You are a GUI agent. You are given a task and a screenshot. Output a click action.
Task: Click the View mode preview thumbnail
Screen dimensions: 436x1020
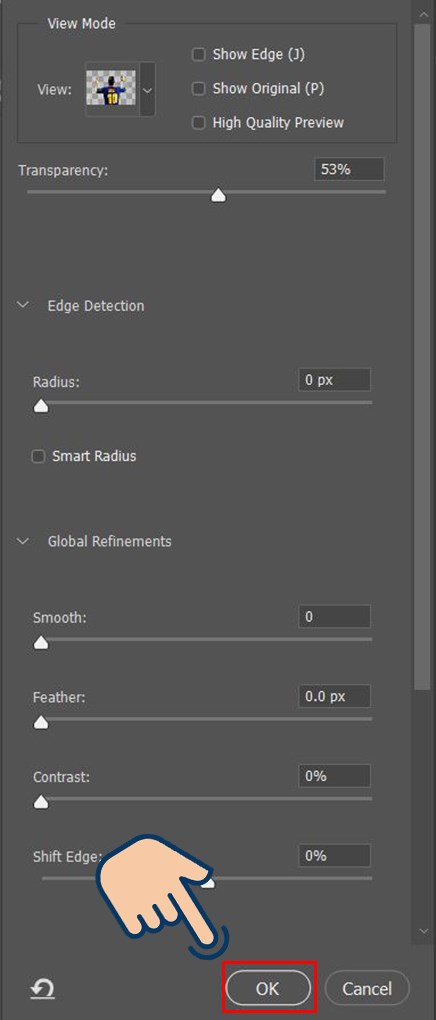111,88
